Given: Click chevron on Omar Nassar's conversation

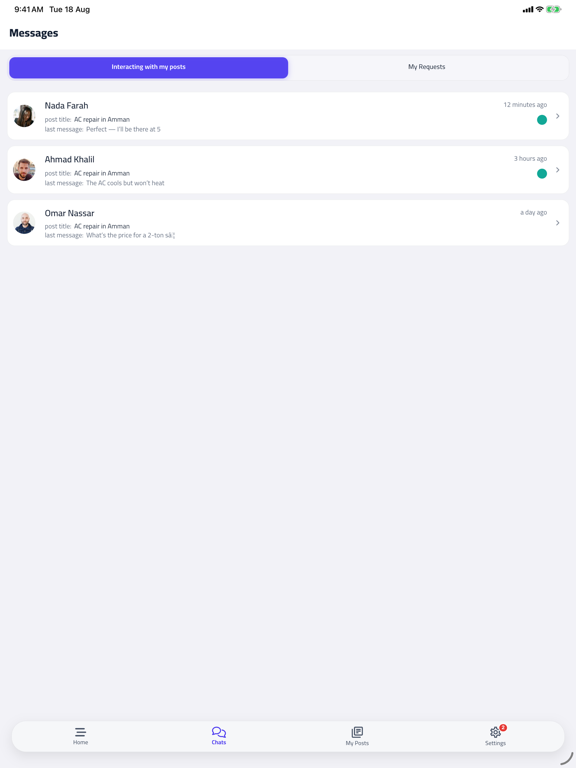Looking at the screenshot, I should point(557,223).
